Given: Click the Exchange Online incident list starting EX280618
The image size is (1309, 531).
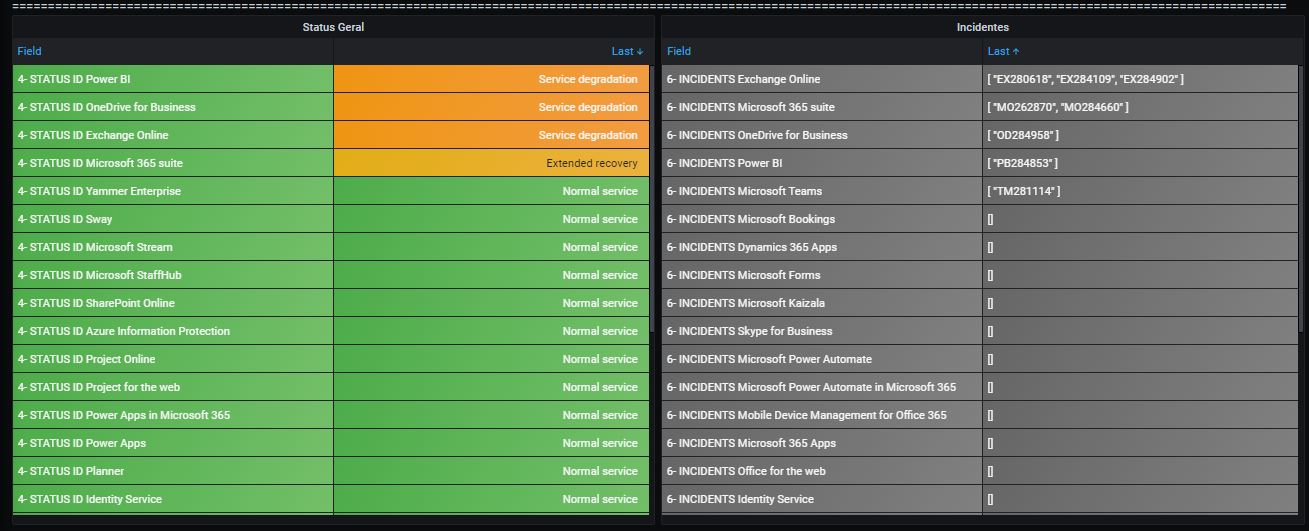Looking at the screenshot, I should point(1140,79).
